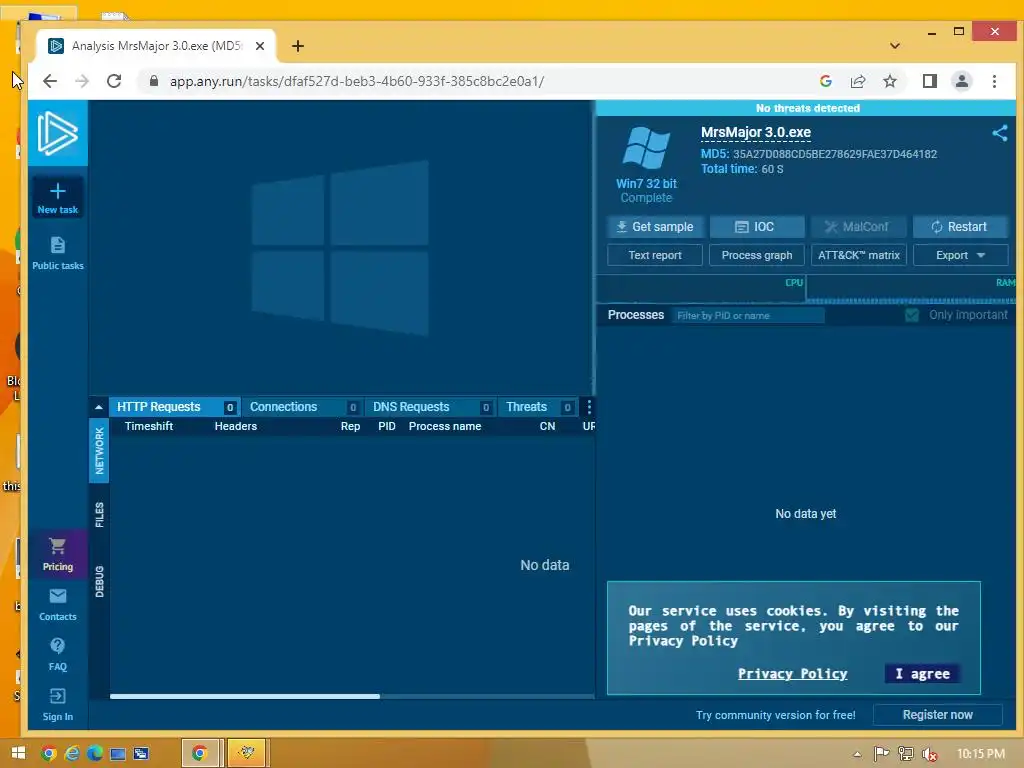Open the Chrome profile menu

(961, 81)
